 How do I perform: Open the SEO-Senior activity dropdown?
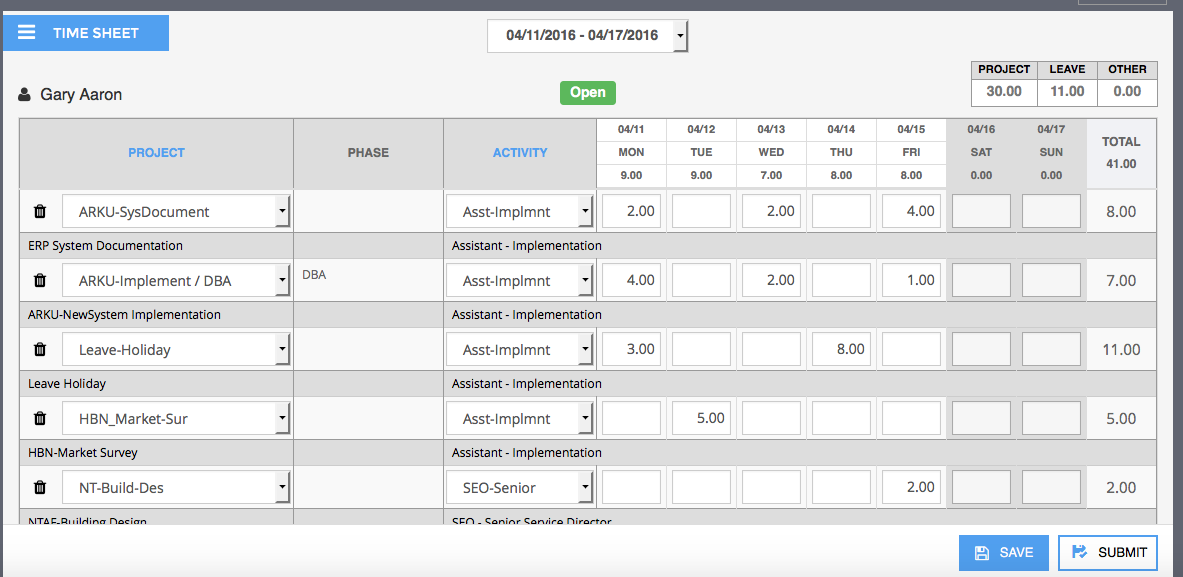[x=585, y=488]
